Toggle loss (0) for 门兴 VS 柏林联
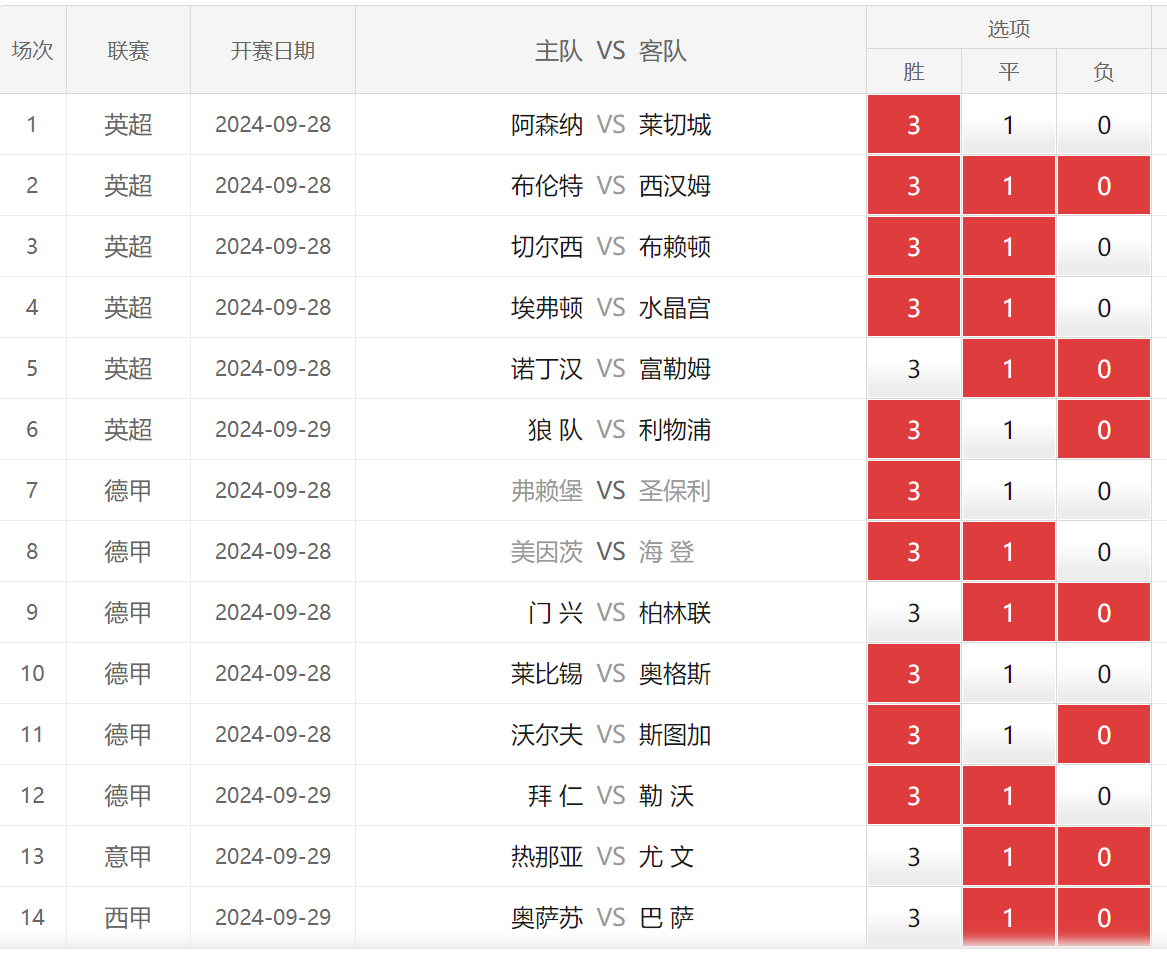This screenshot has width=1167, height=959. 1104,612
